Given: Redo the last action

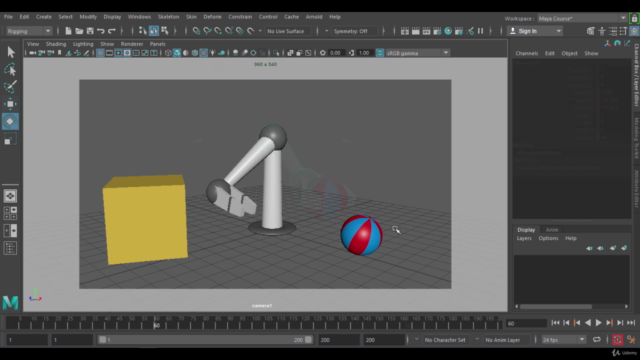Looking at the screenshot, I should (x=111, y=31).
